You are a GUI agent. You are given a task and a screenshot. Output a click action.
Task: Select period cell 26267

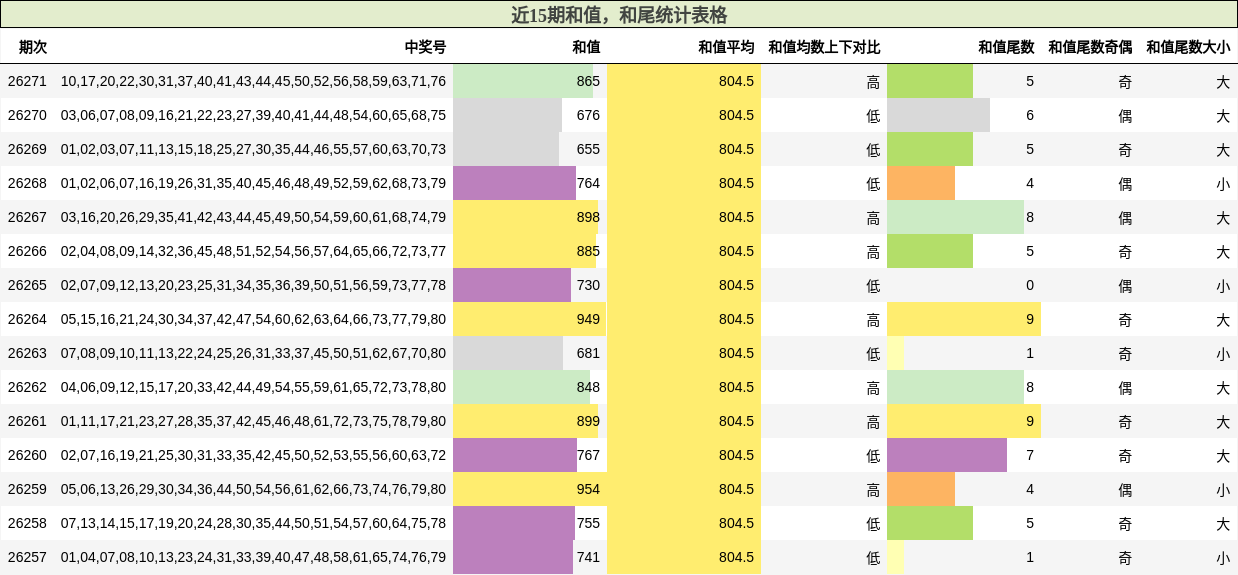pyautogui.click(x=27, y=217)
